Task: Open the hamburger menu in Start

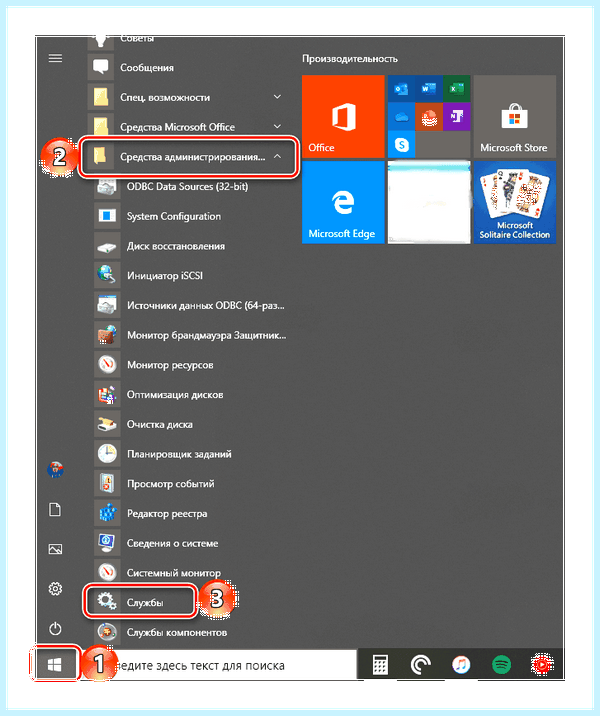Action: [55, 58]
